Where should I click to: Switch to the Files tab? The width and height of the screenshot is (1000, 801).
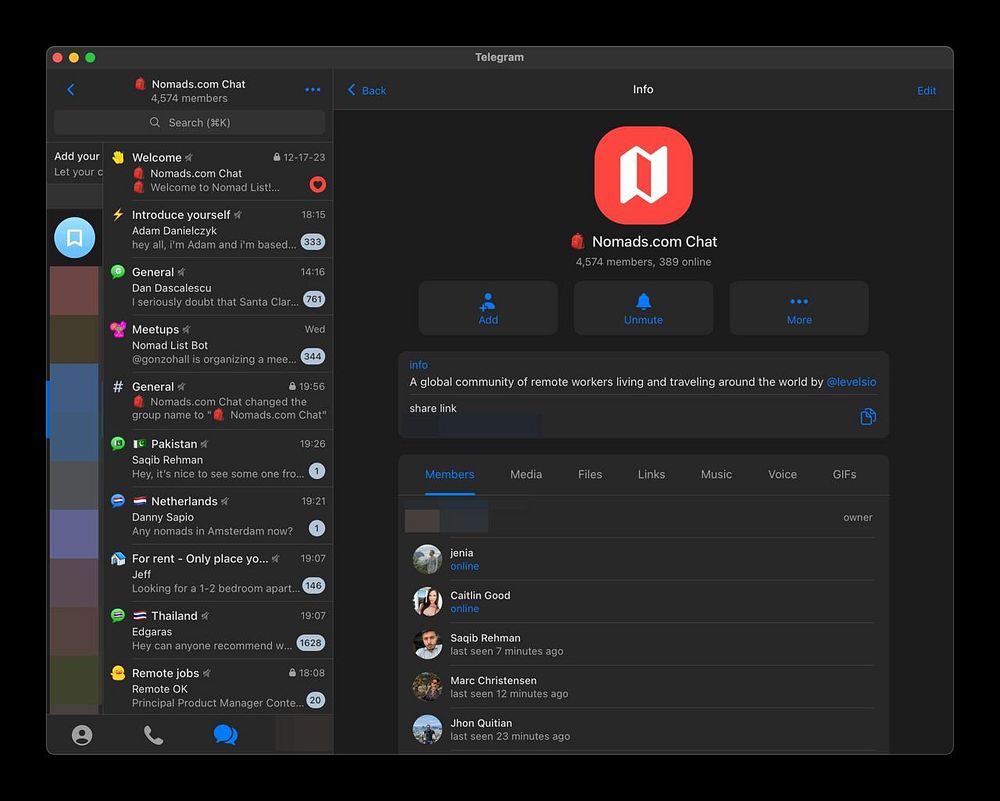pos(589,474)
